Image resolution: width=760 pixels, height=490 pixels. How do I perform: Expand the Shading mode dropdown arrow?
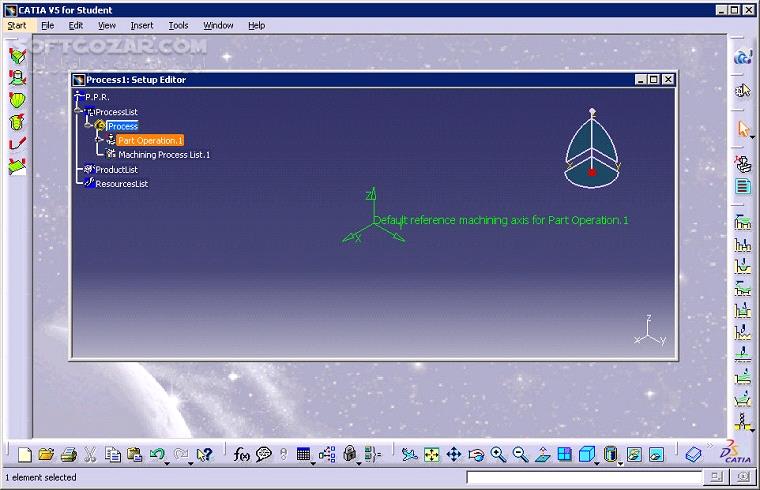point(620,464)
